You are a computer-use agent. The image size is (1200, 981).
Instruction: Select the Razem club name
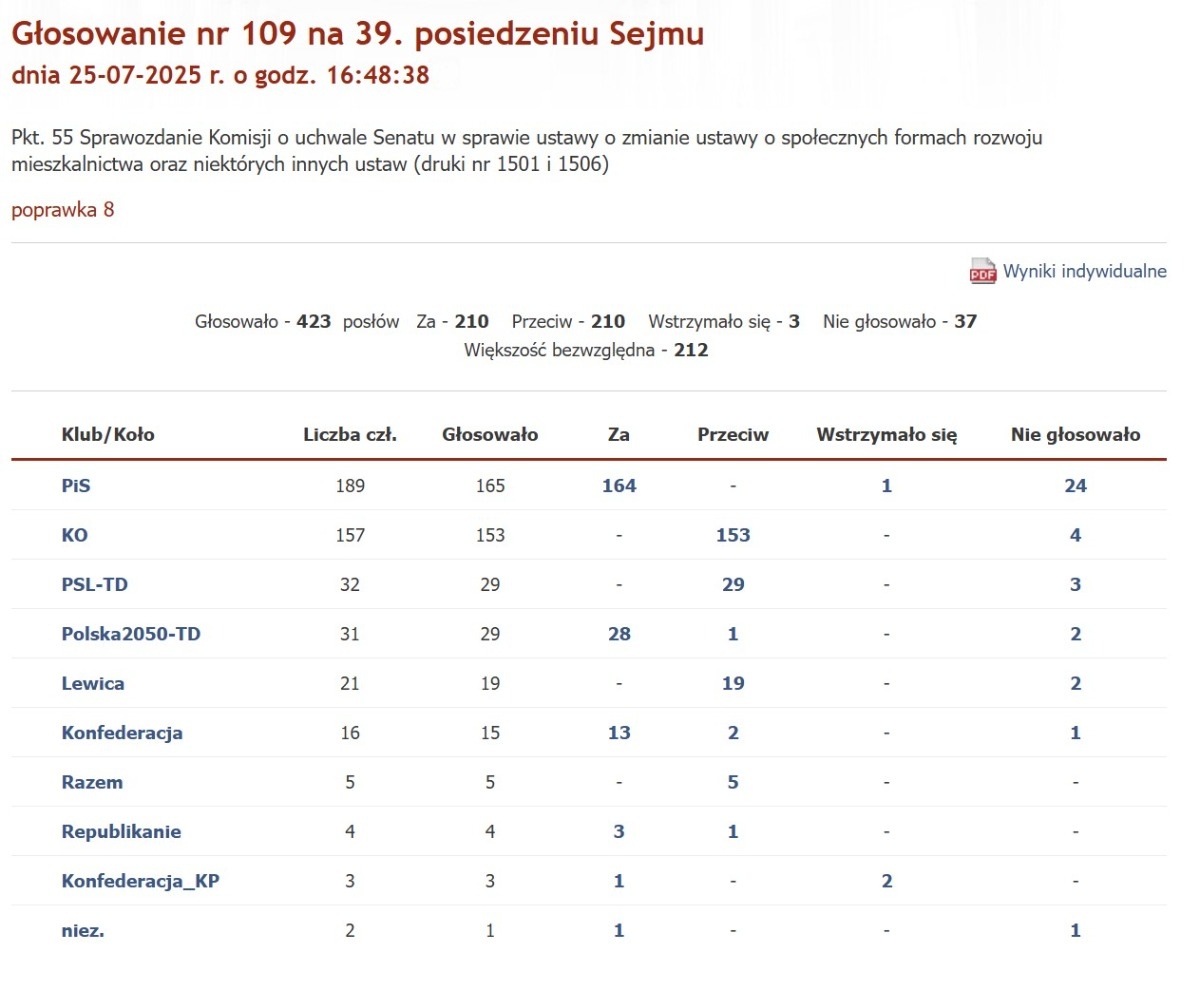pyautogui.click(x=92, y=782)
